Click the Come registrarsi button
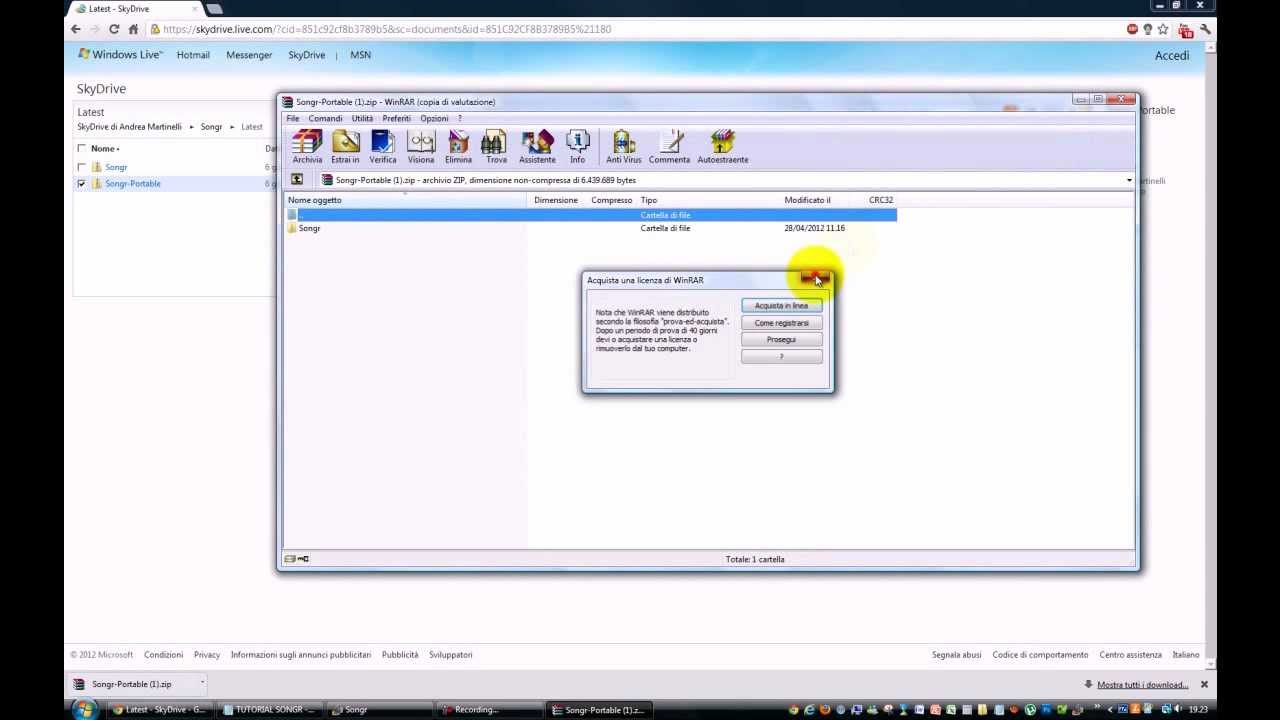Image resolution: width=1280 pixels, height=720 pixels. tap(782, 323)
